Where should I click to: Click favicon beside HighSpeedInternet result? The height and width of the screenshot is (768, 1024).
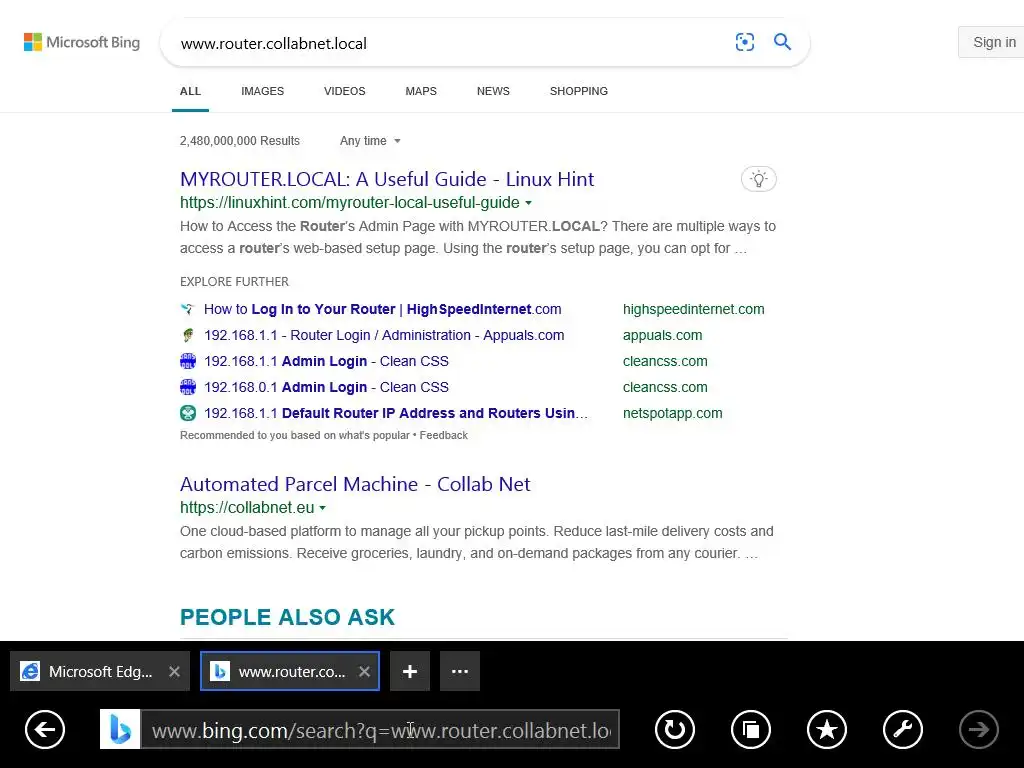pyautogui.click(x=188, y=309)
